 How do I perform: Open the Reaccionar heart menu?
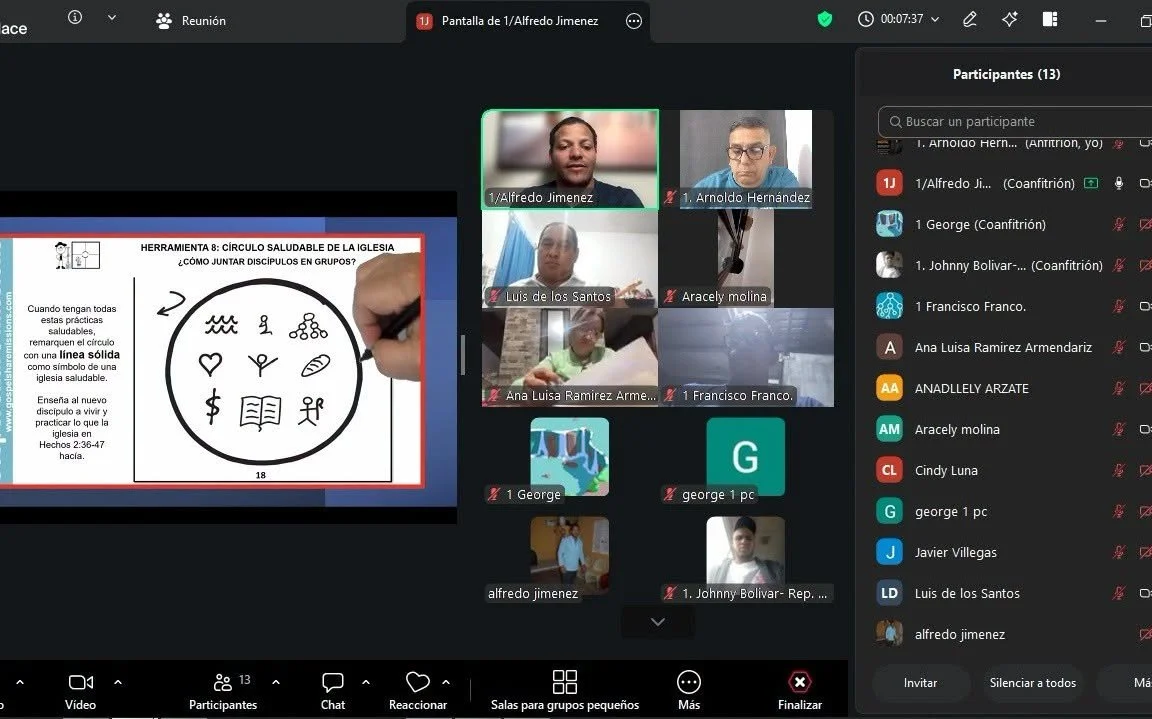pos(417,690)
